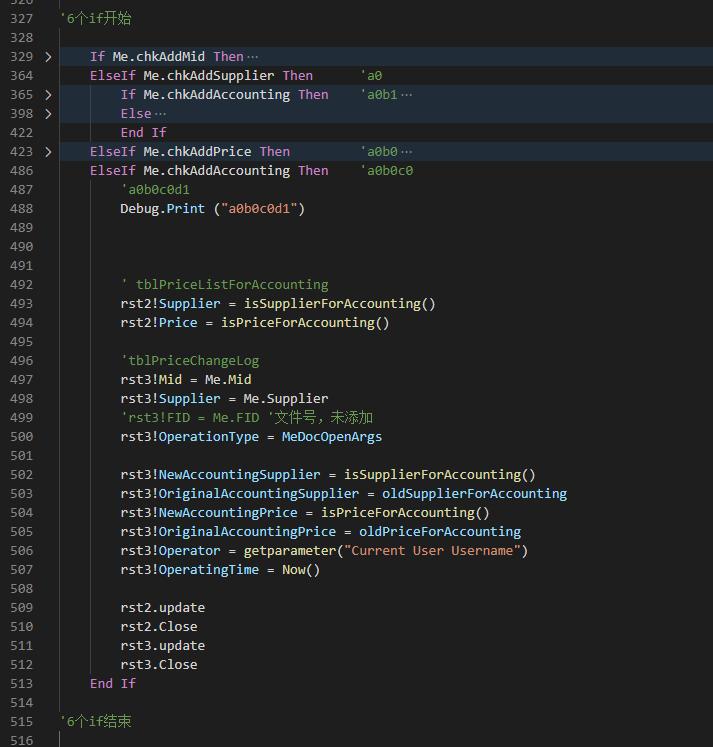Click 'Me.chkAddPrice' on line 423
This screenshot has height=747, width=713.
click(197, 151)
